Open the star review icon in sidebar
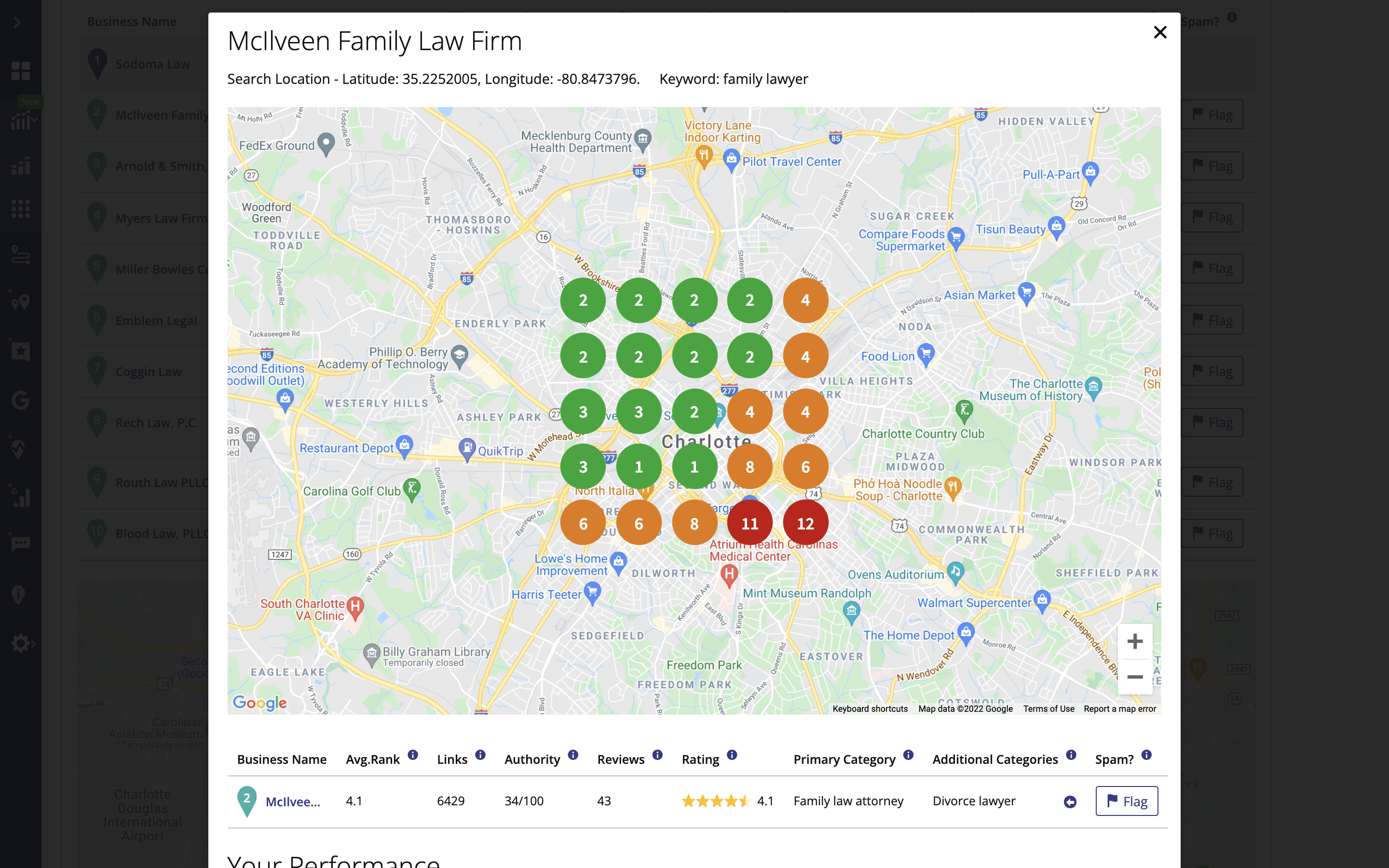Image resolution: width=1389 pixels, height=868 pixels. point(21,351)
